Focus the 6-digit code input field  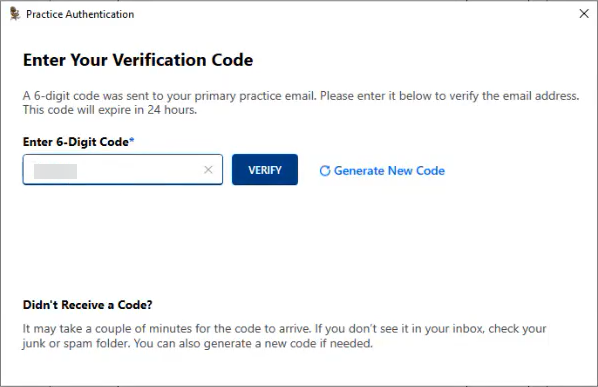click(123, 170)
